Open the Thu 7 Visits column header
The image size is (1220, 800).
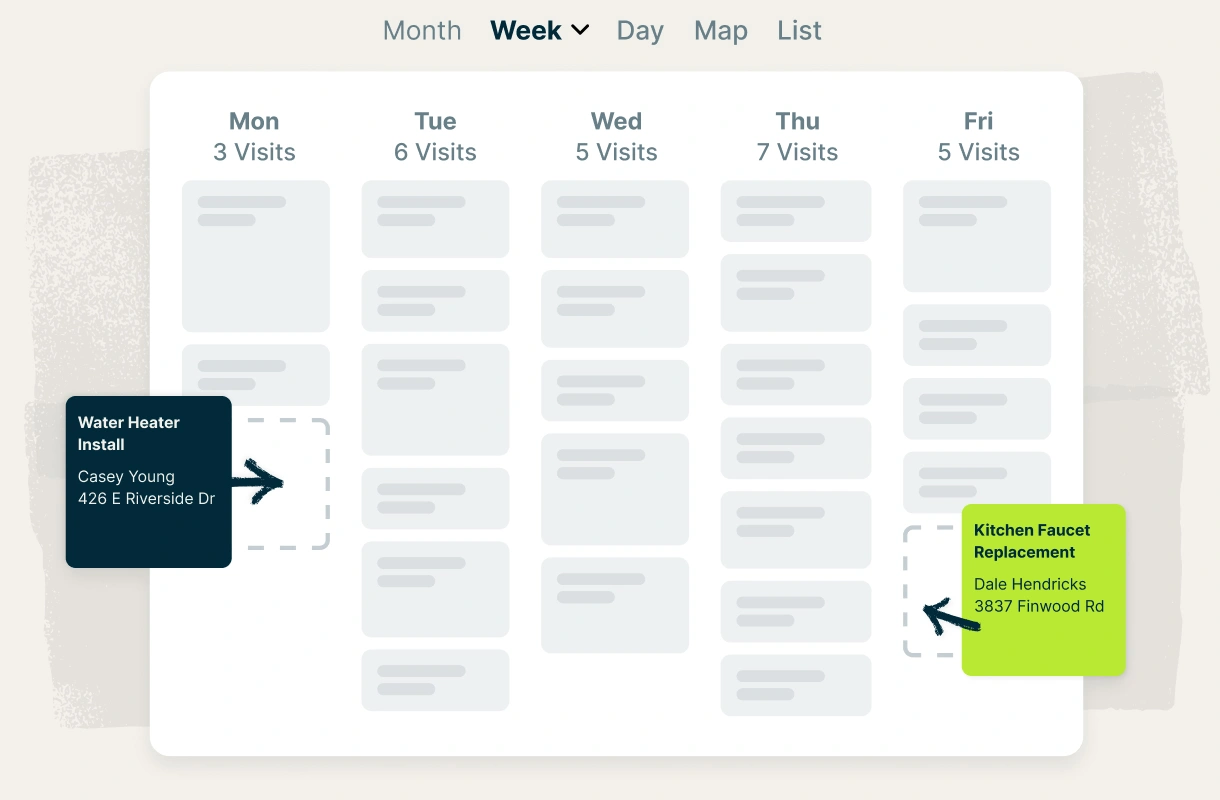click(x=797, y=137)
